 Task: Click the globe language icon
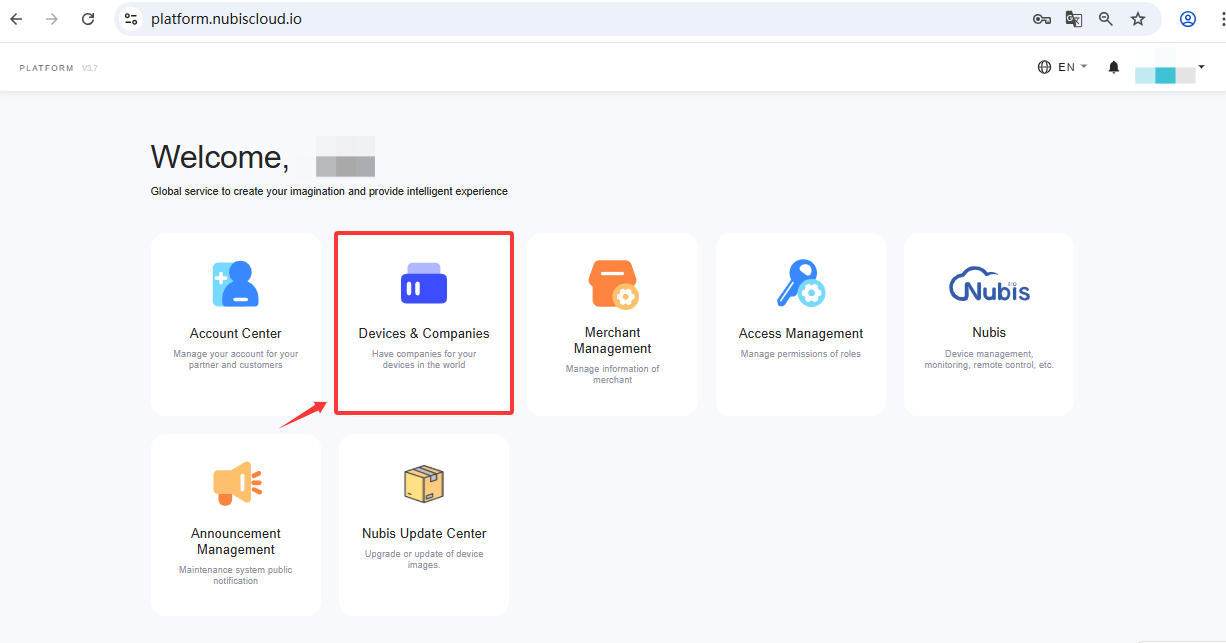point(1045,67)
